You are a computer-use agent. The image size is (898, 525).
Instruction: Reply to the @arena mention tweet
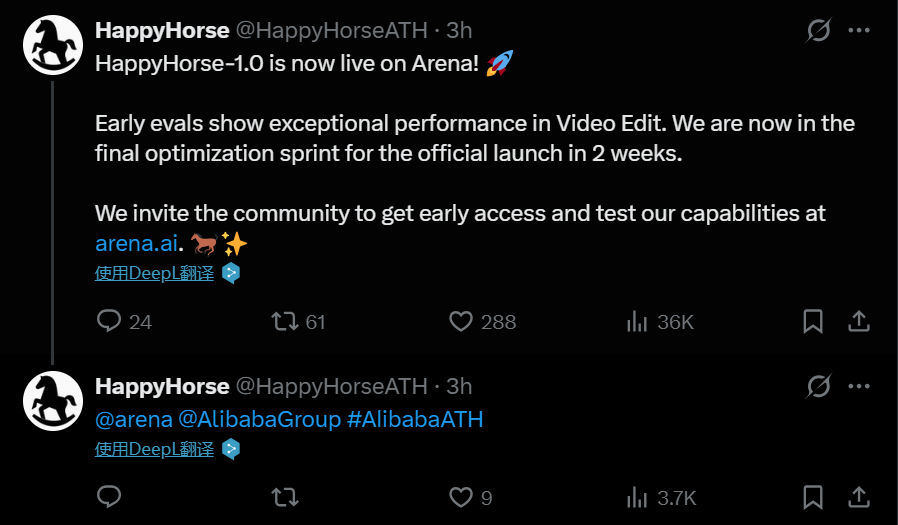(x=110, y=497)
